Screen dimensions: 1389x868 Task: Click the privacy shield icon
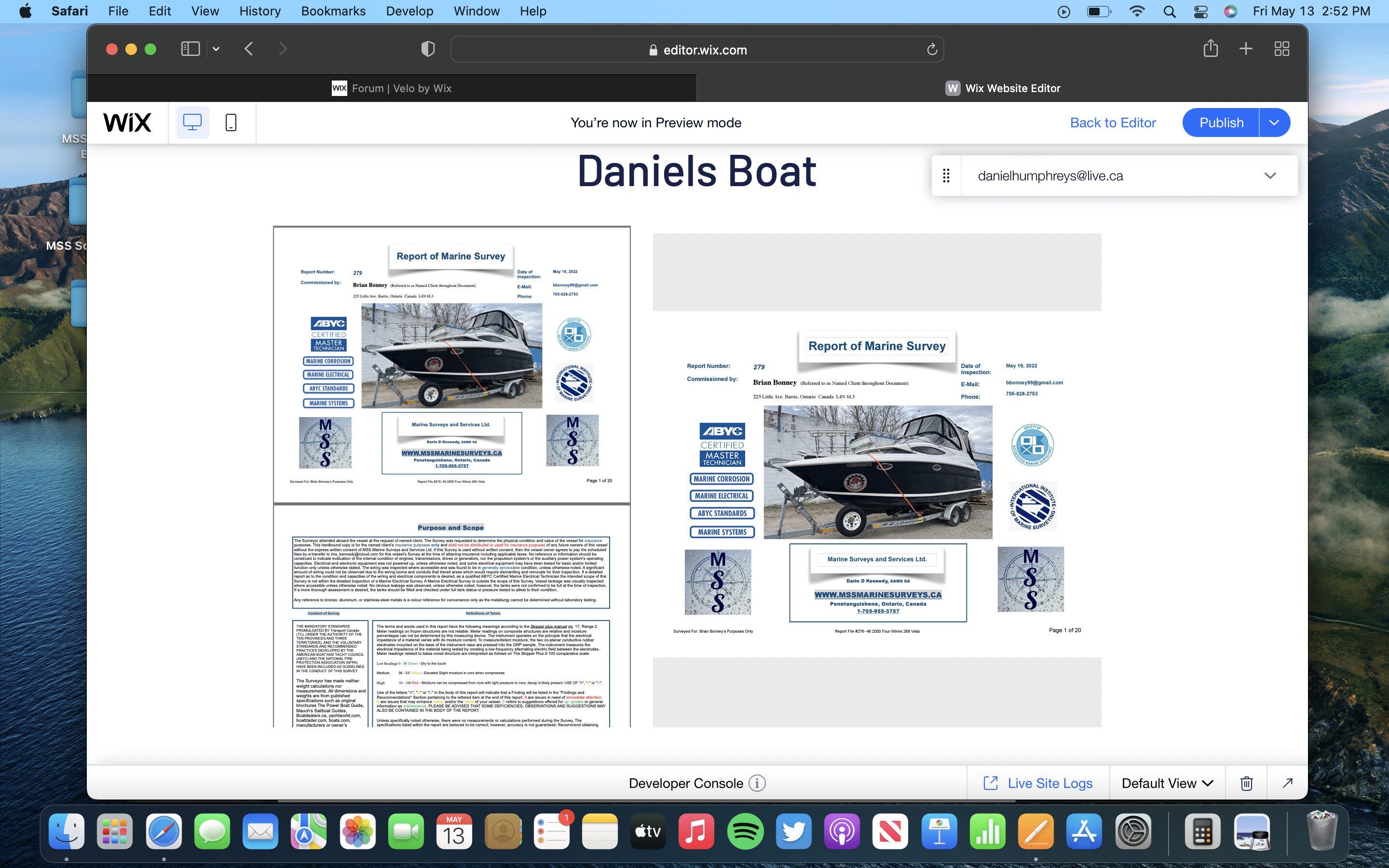(428, 49)
